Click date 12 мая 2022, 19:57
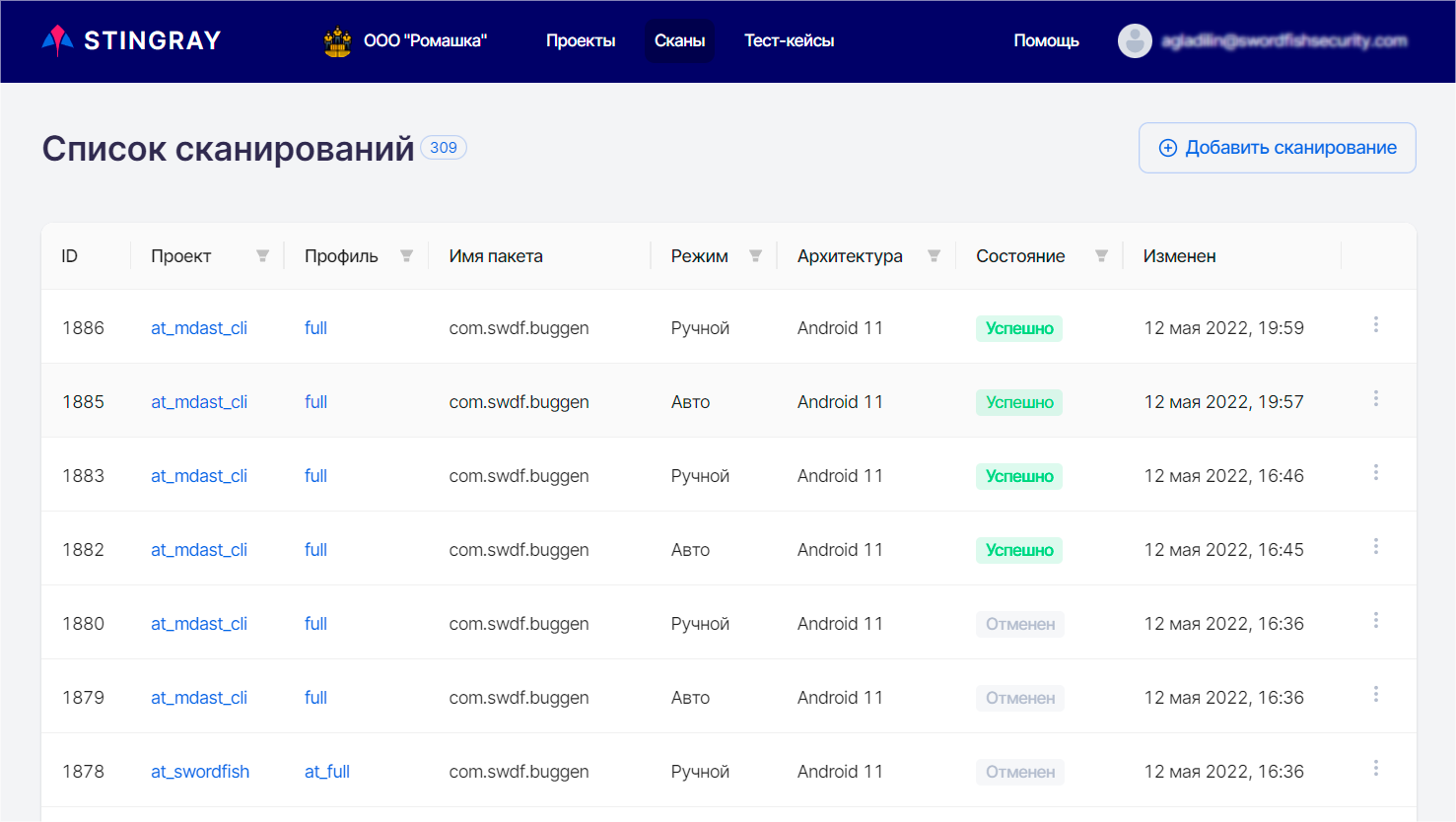The height and width of the screenshot is (822, 1456). point(1223,402)
